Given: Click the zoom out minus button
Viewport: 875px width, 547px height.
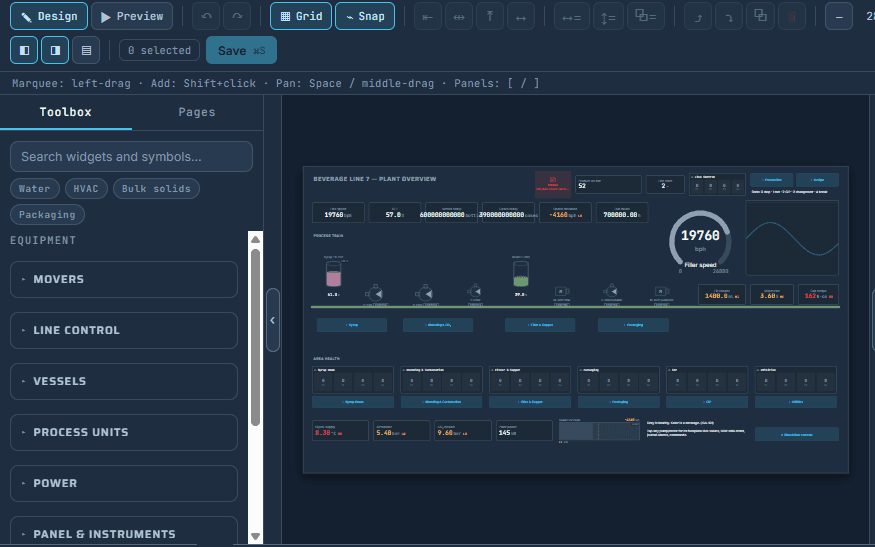Looking at the screenshot, I should pyautogui.click(x=839, y=16).
